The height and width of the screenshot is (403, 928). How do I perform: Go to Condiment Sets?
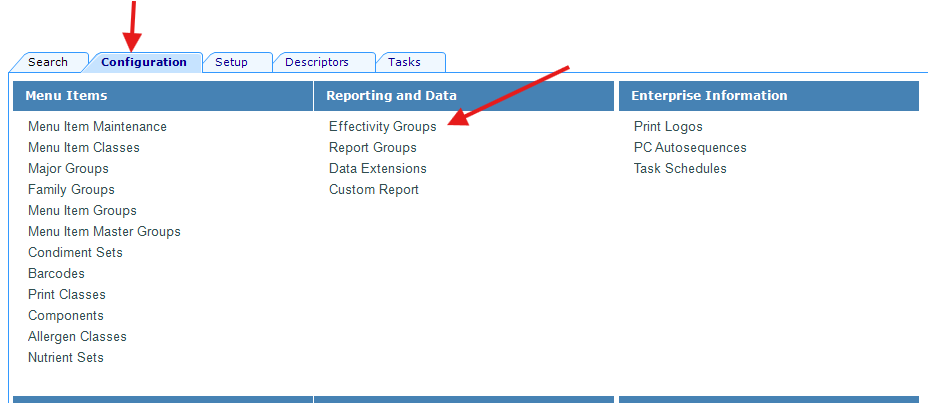(x=75, y=253)
